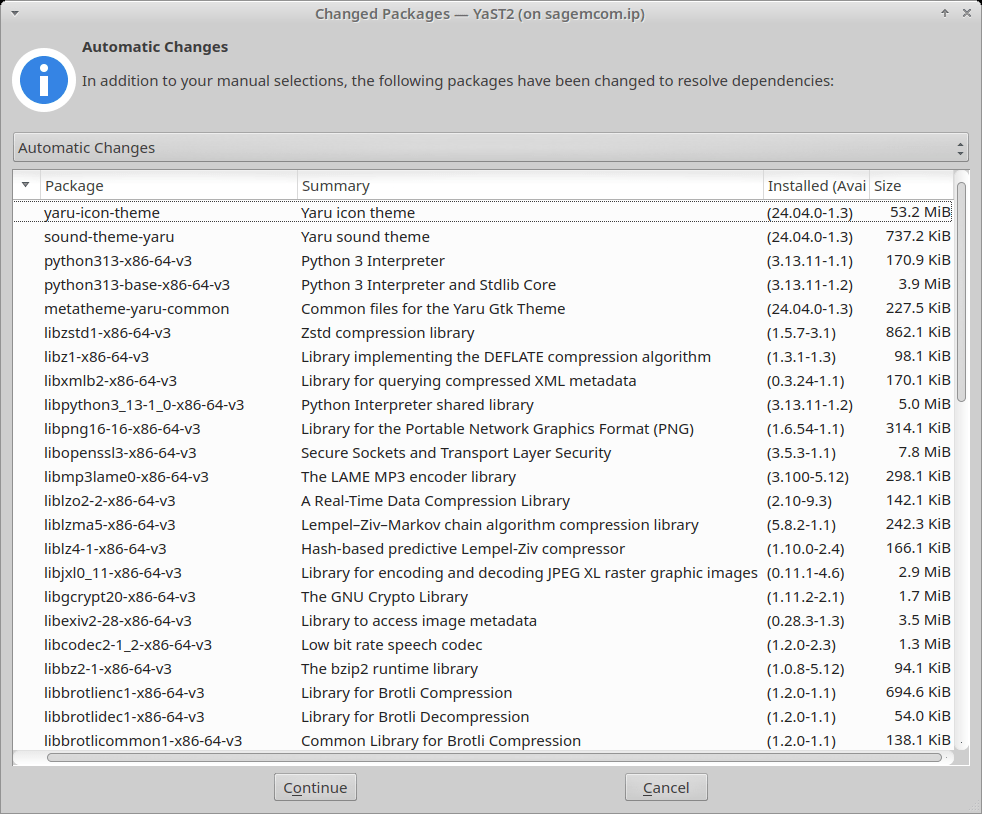The image size is (982, 814).
Task: Select the sound-theme-yaru package row
Action: click(109, 237)
